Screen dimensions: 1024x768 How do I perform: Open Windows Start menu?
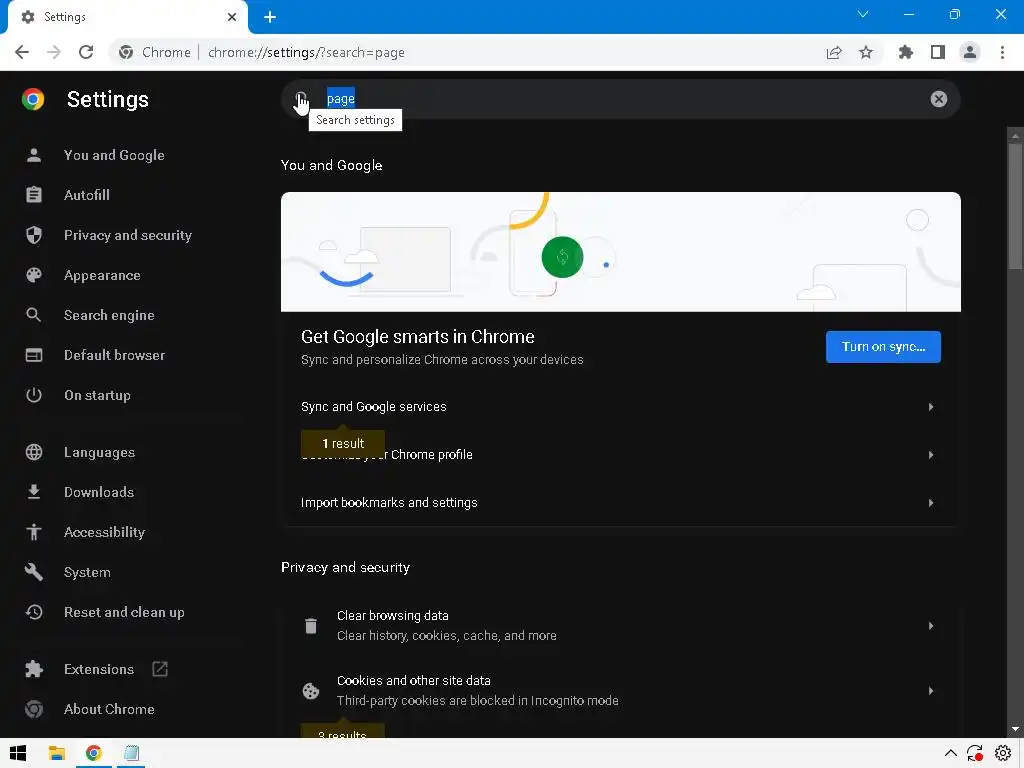point(18,753)
